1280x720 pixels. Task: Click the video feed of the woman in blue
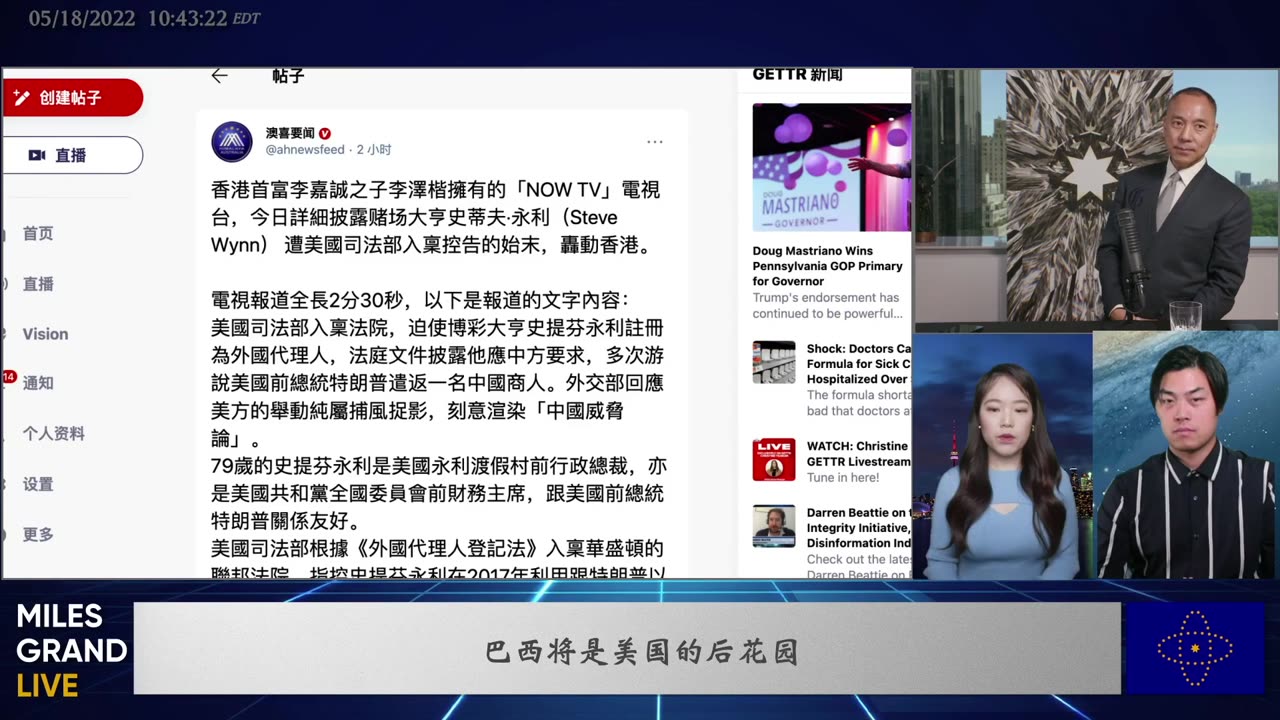(1003, 456)
